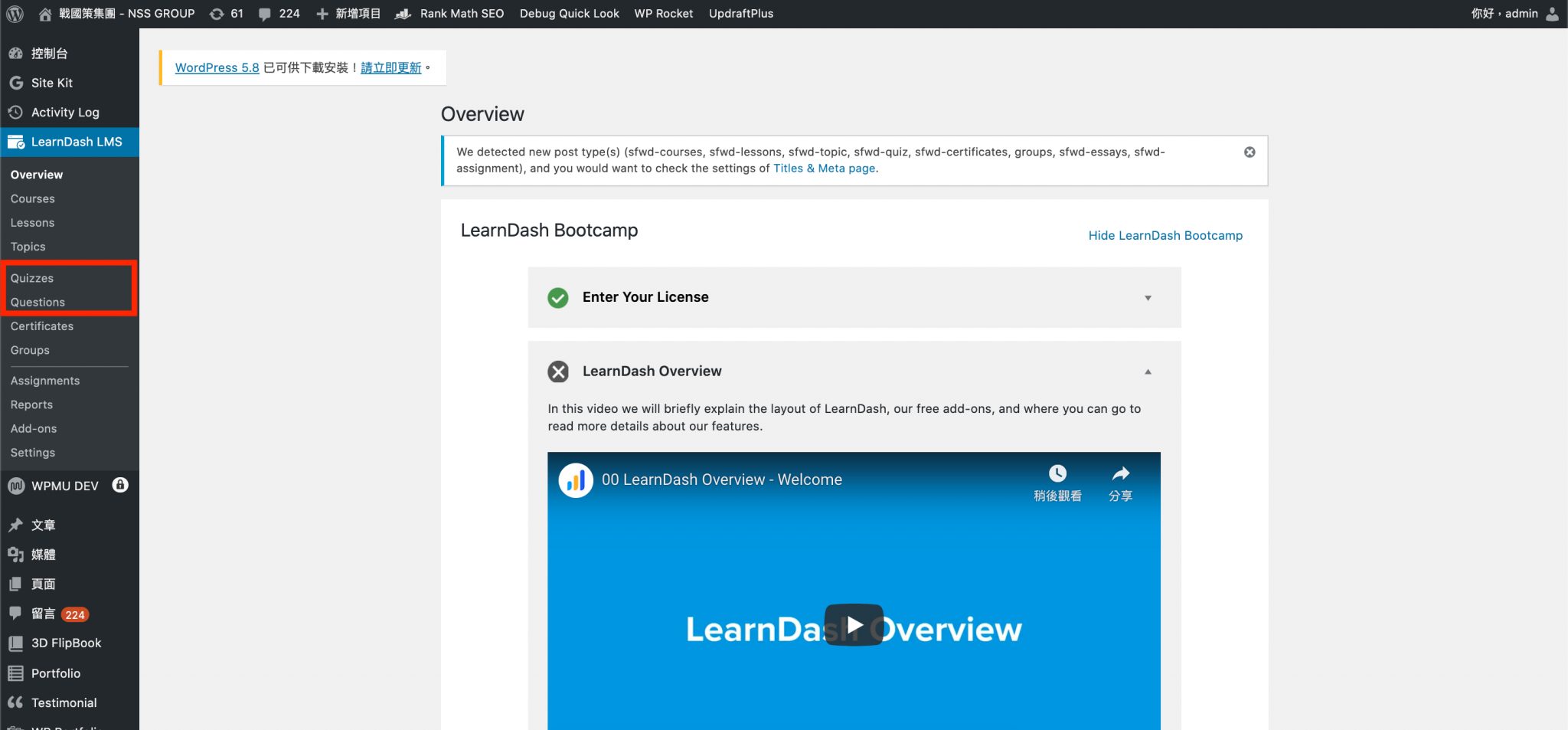Open the 新增項目 new item menu label
The height and width of the screenshot is (730, 1568).
point(358,14)
